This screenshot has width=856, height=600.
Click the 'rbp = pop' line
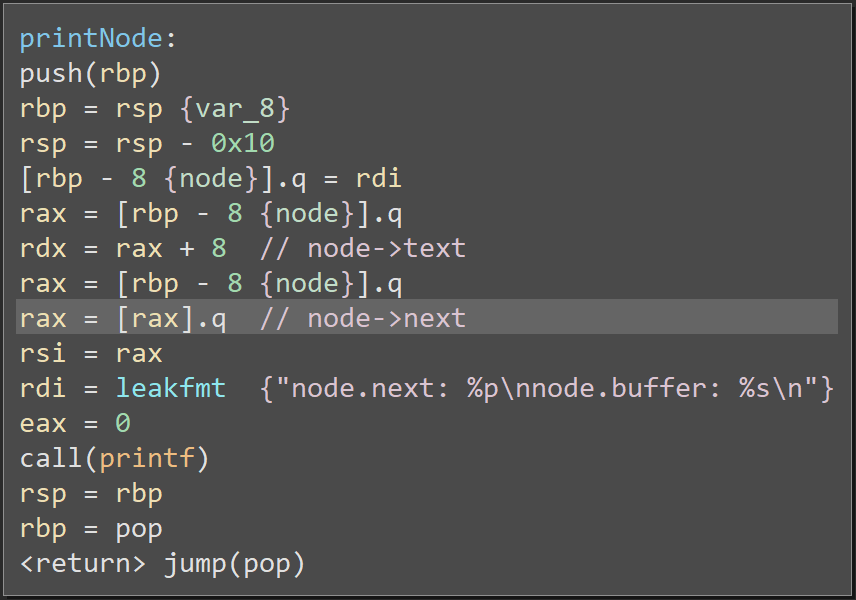tap(91, 528)
